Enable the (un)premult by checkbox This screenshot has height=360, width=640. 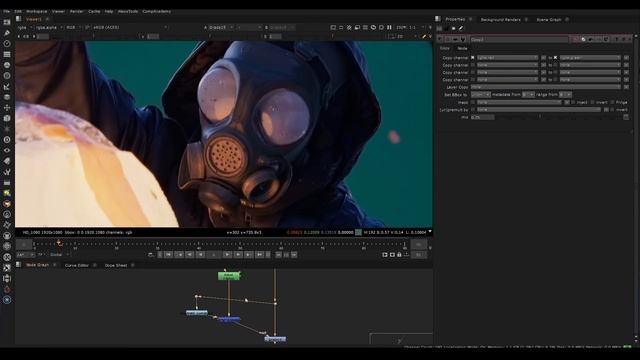pos(473,110)
